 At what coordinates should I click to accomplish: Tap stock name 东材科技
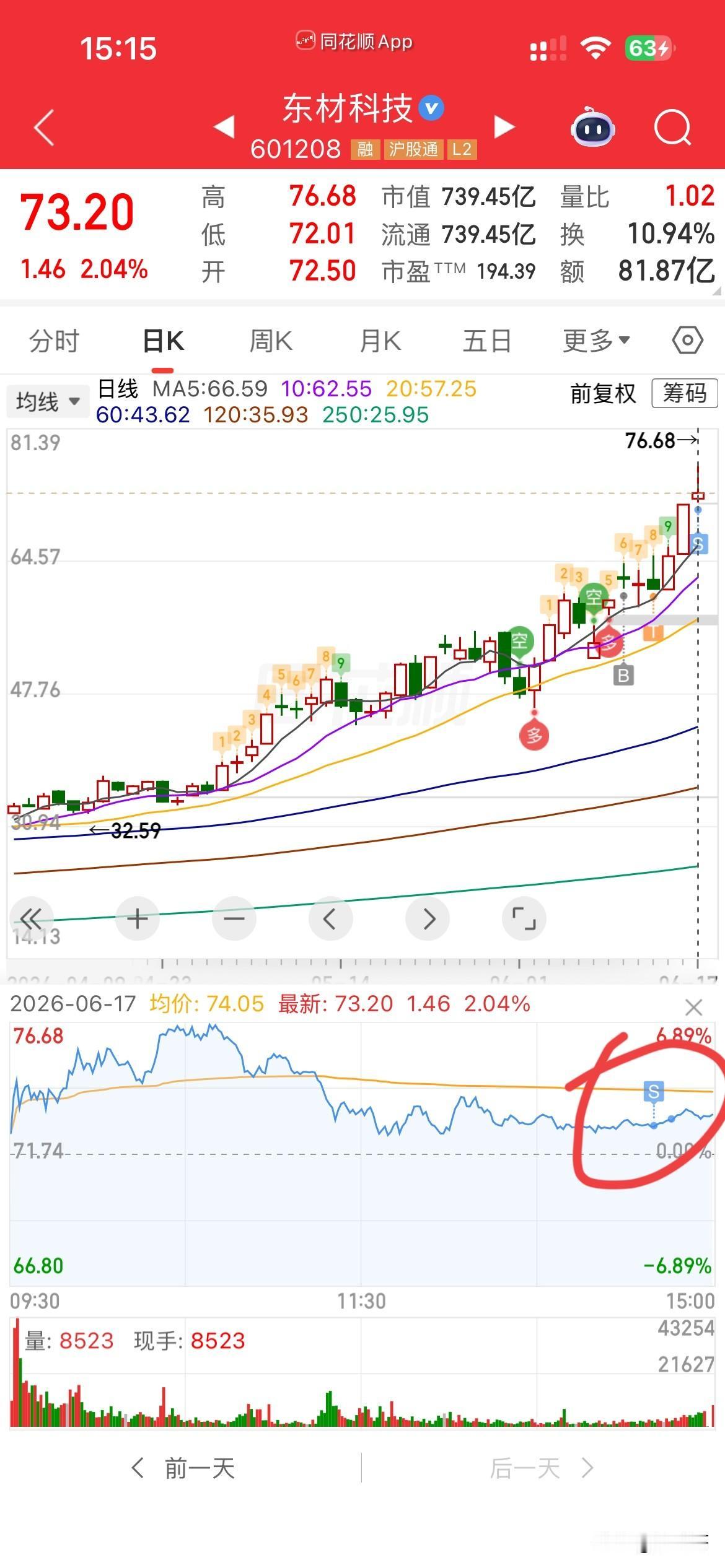pos(348,108)
